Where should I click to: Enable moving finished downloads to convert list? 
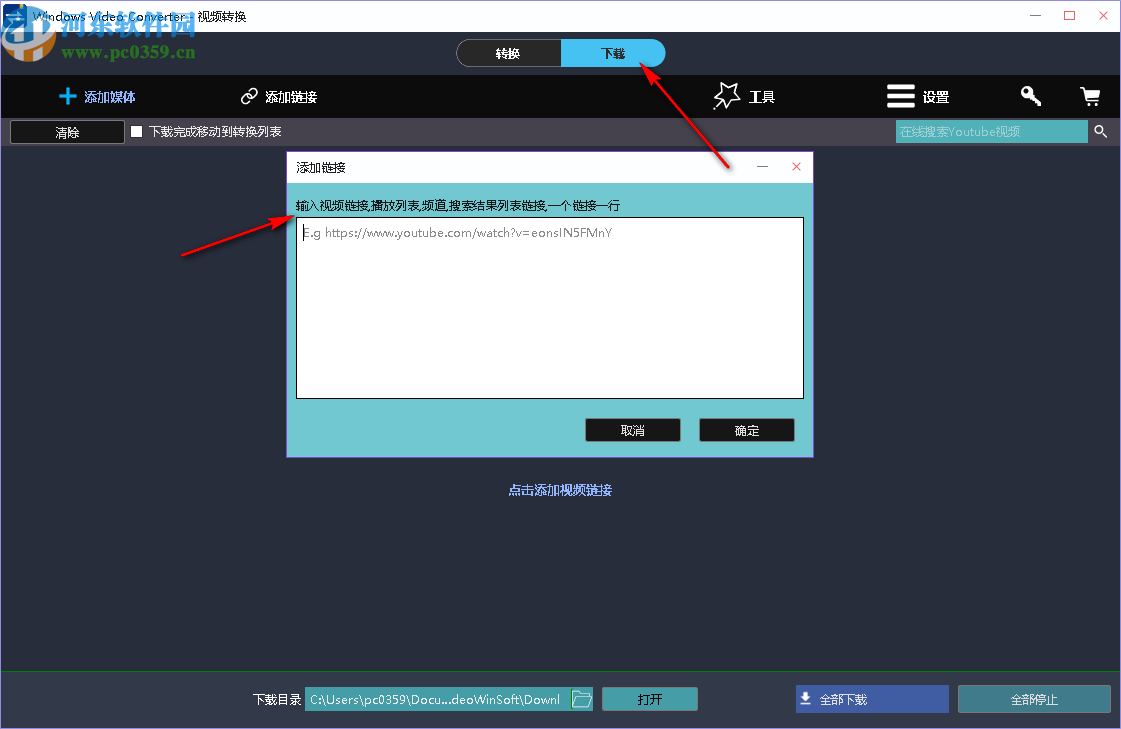pos(136,130)
